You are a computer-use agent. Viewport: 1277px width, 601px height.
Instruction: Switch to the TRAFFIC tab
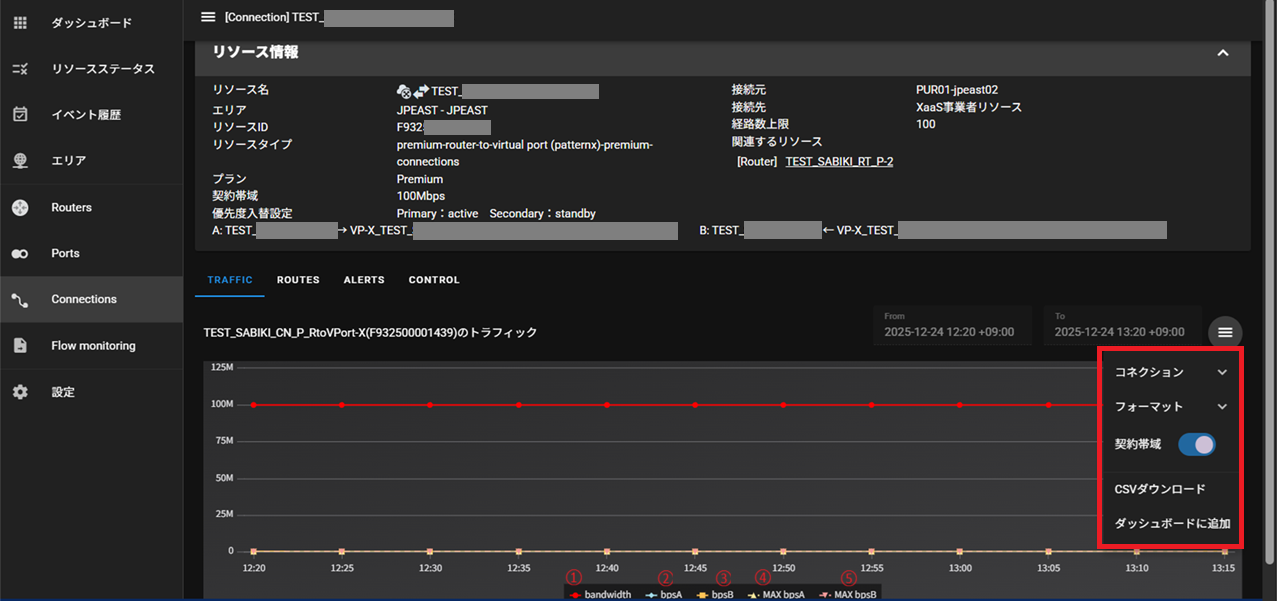click(230, 280)
